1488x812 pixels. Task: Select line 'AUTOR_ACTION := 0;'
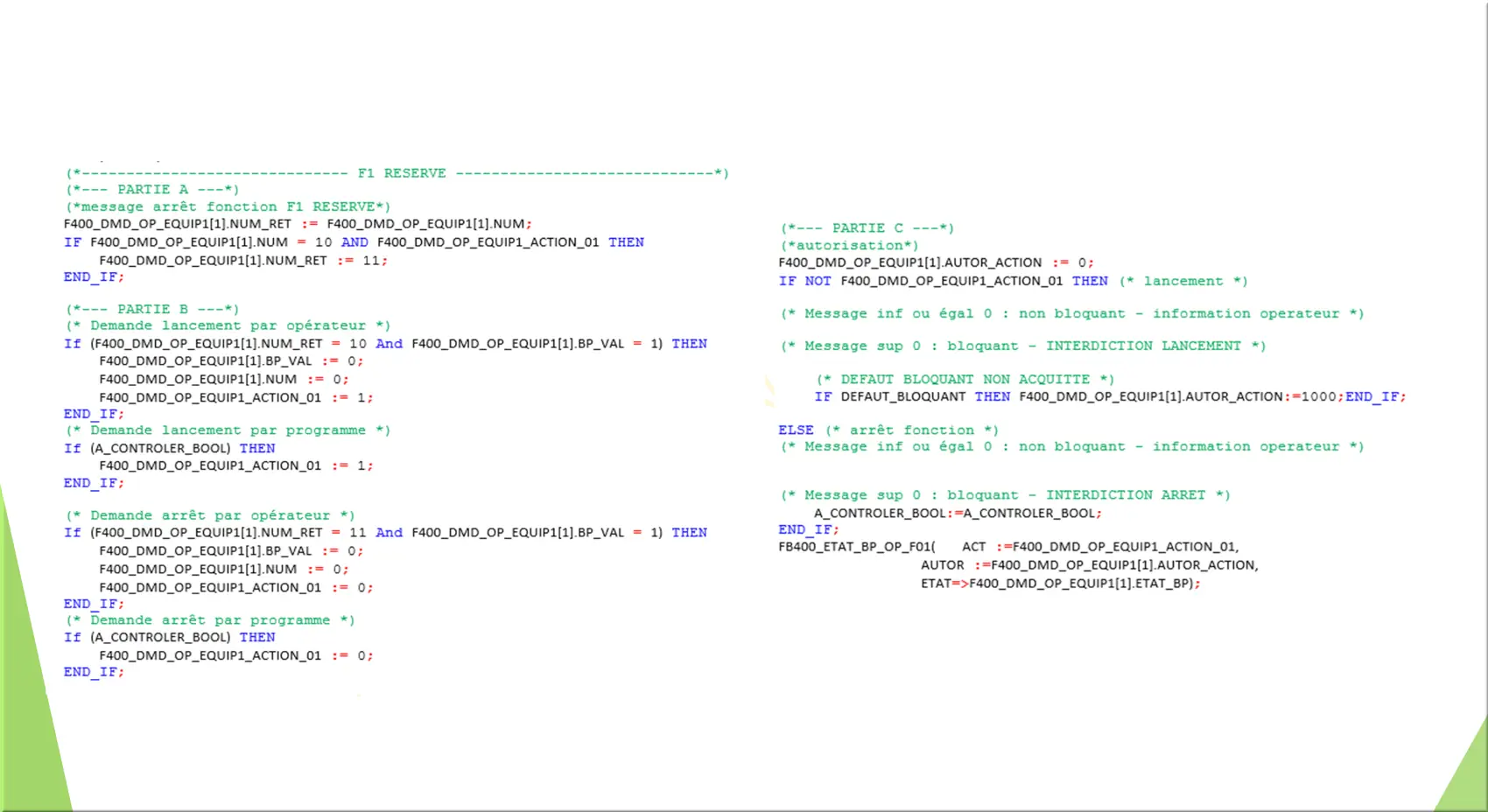(x=936, y=262)
